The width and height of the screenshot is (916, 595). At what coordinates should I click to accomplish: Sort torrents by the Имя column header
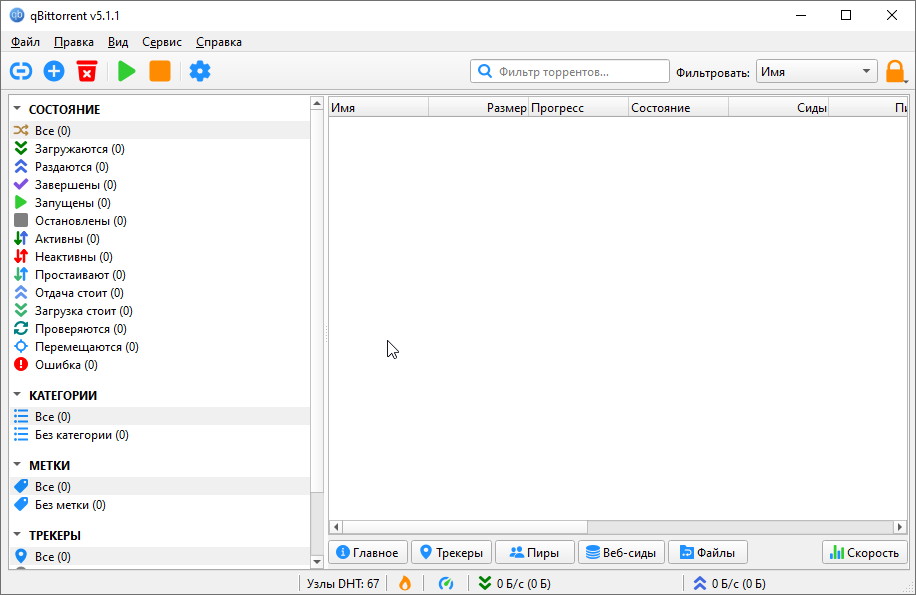click(x=379, y=107)
